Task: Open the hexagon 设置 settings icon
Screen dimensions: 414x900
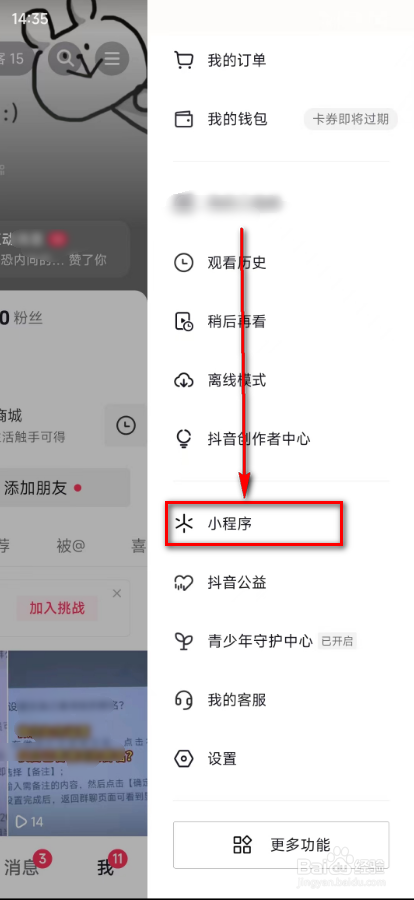Action: coord(184,759)
